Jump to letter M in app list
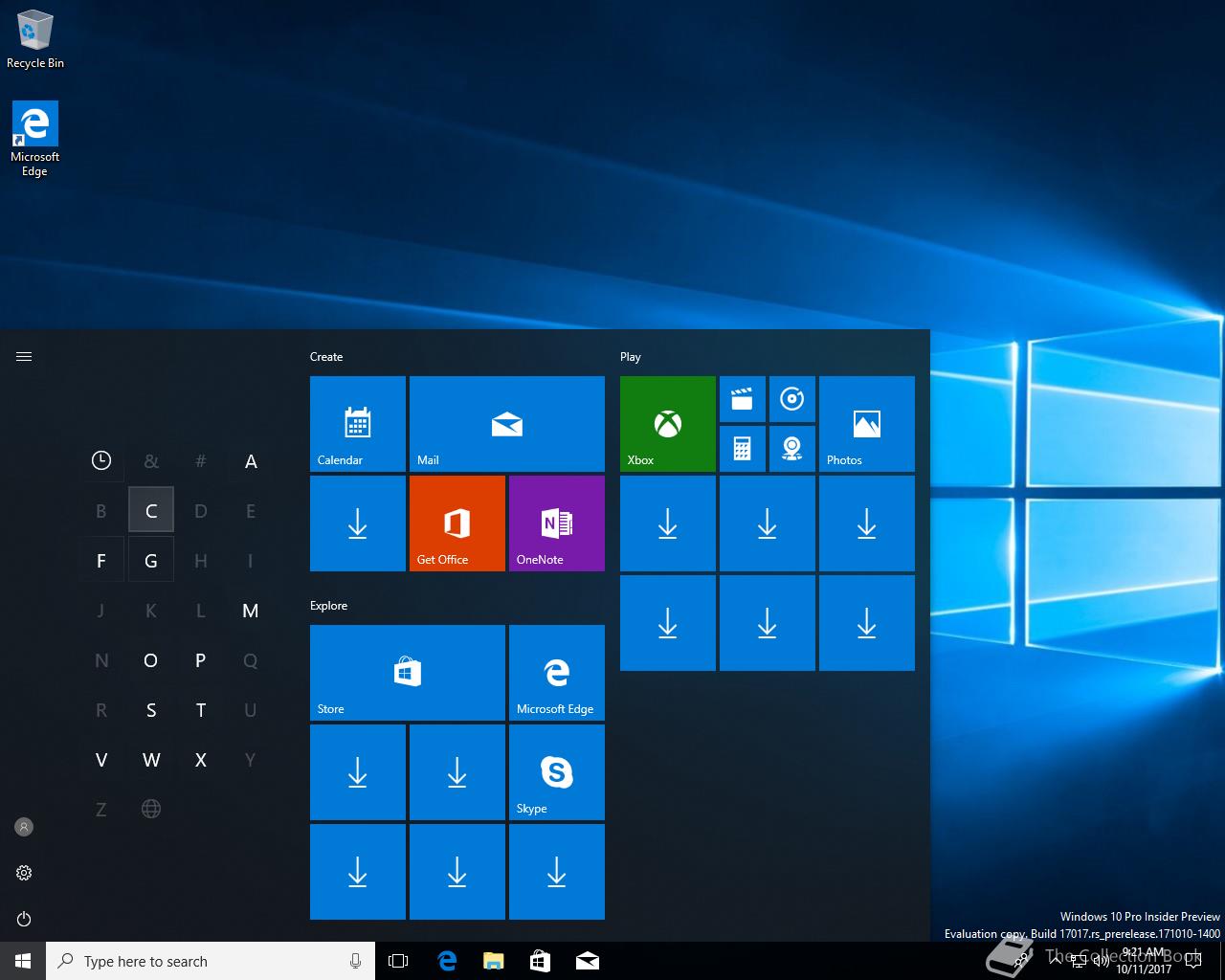 (x=251, y=611)
